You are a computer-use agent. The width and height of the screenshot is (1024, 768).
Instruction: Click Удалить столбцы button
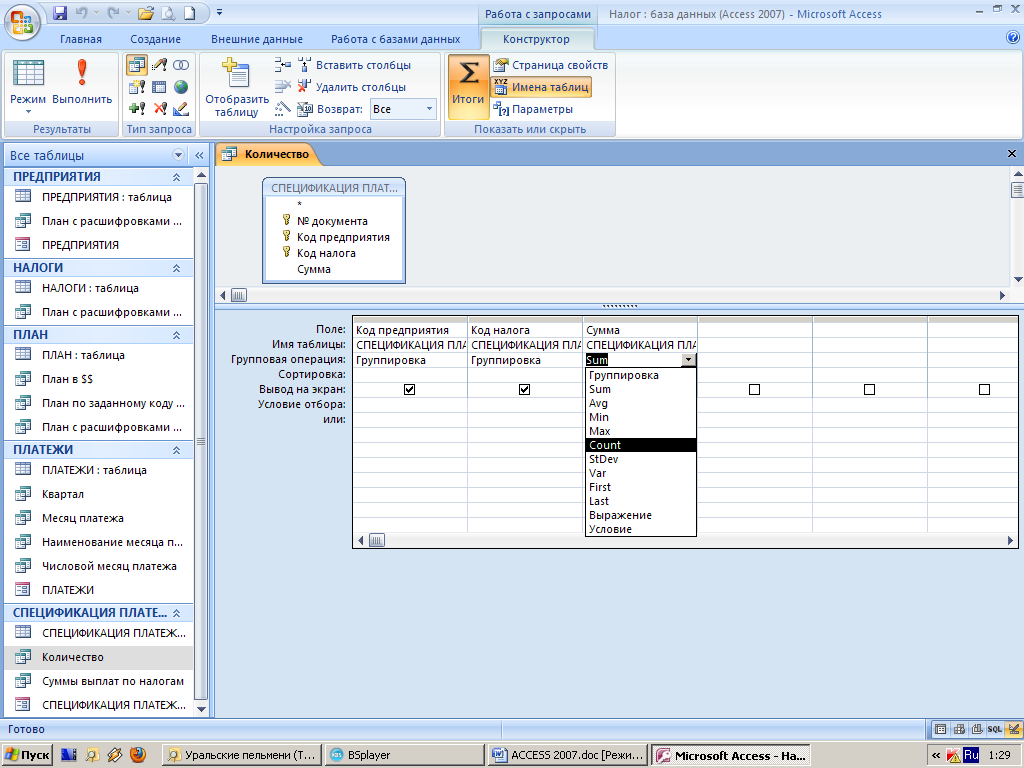[x=351, y=87]
